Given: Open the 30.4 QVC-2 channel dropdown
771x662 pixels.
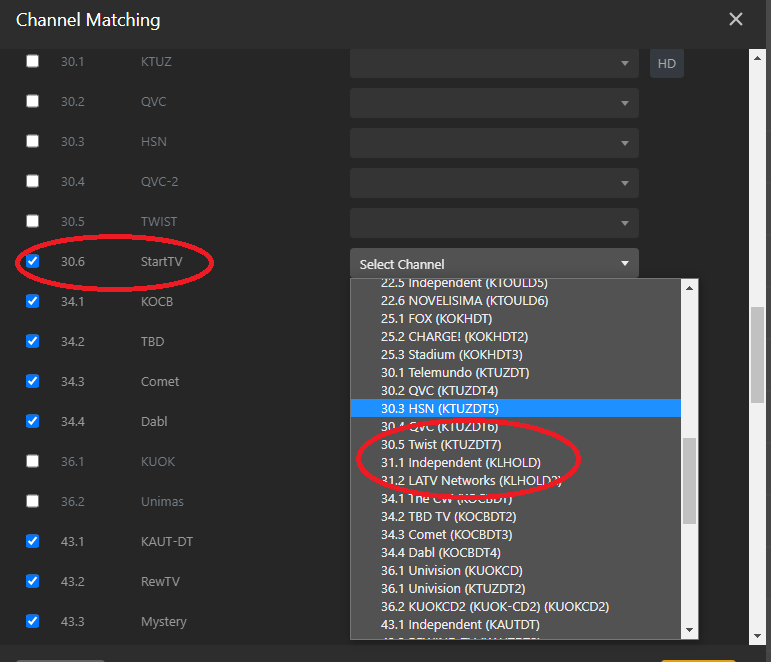Looking at the screenshot, I should click(x=494, y=183).
